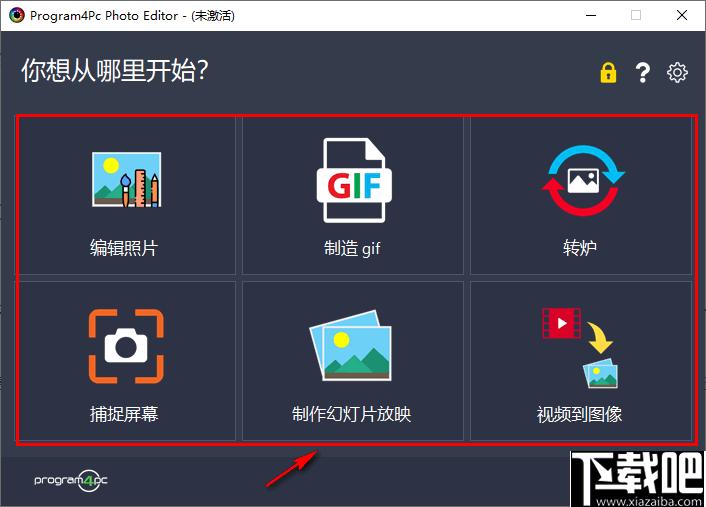Open settings via the gear icon
Viewport: 706px width, 507px height.
(x=677, y=72)
